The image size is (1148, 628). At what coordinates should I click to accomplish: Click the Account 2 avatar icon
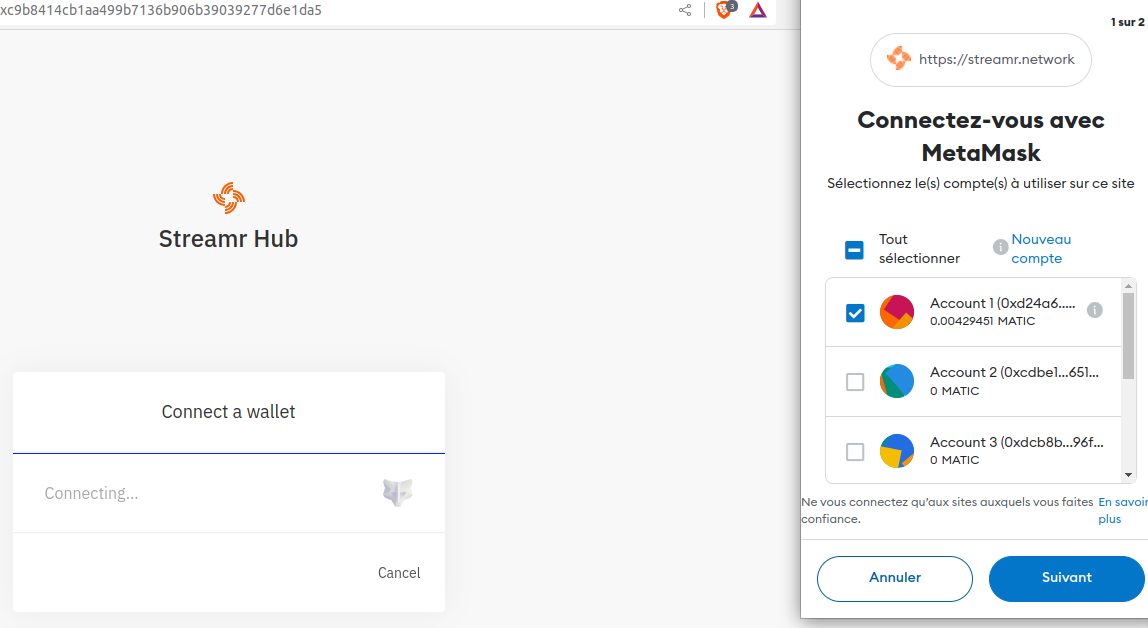897,381
